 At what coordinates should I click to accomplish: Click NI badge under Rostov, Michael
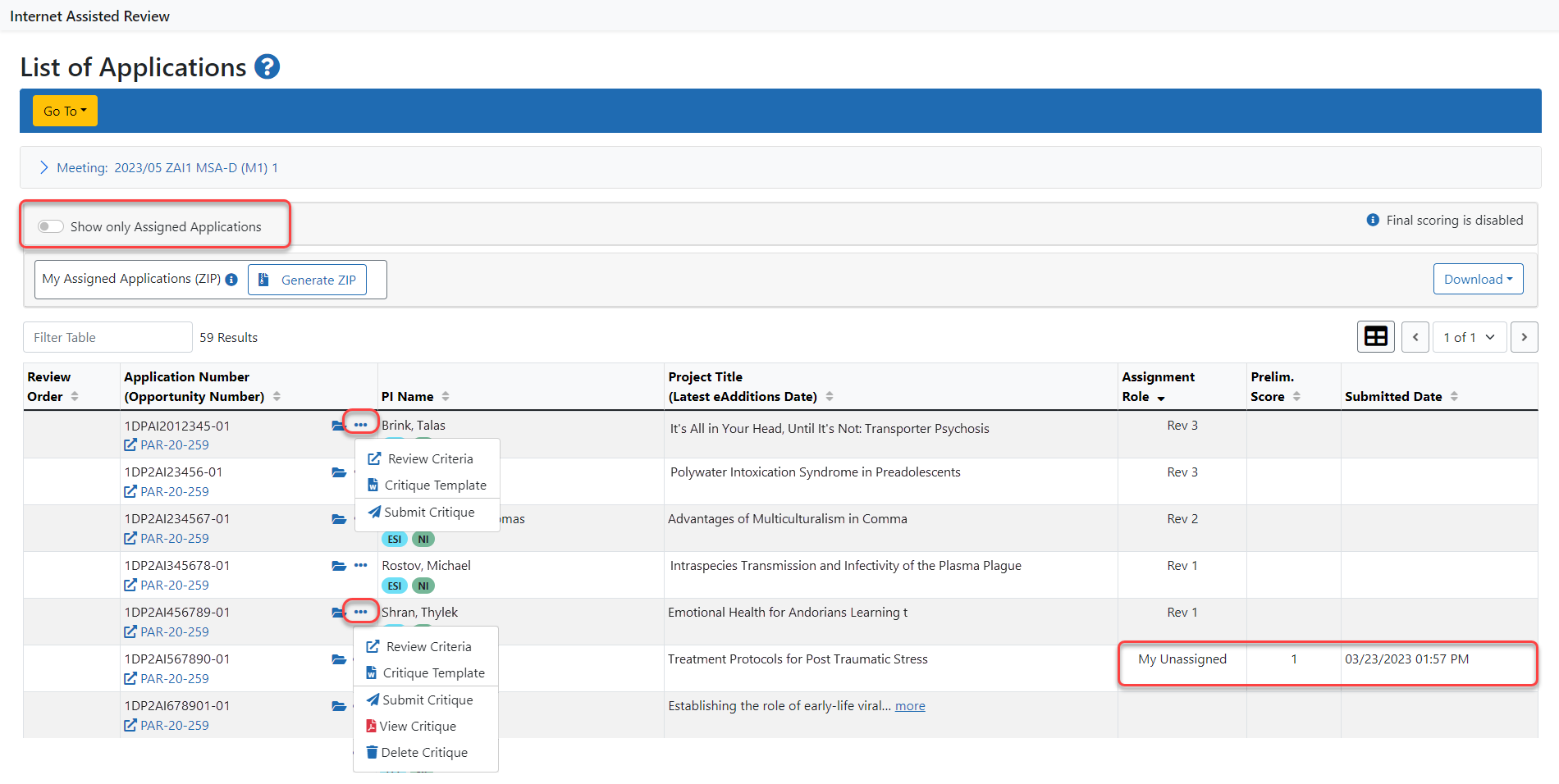point(423,586)
